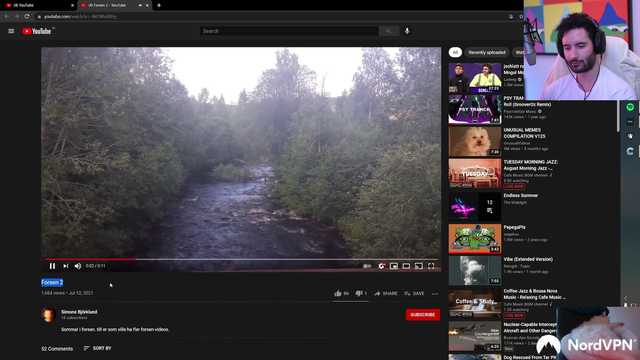Screen dimensions: 640x360
Task: Click the Spotify icon in side dock
Action: pyautogui.click(x=630, y=107)
